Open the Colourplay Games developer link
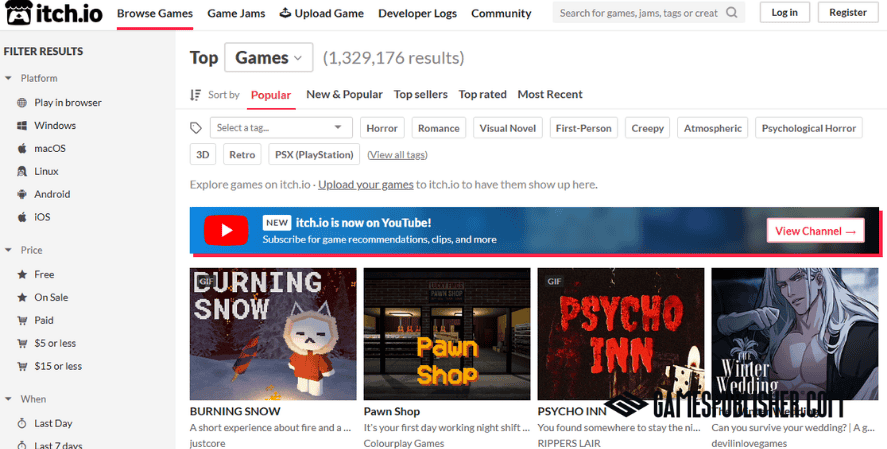887x449 pixels. (x=404, y=443)
